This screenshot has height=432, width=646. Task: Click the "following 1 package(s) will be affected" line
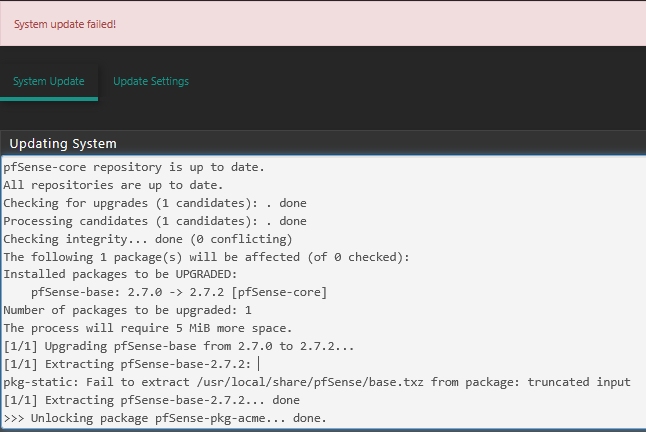[x=206, y=257]
